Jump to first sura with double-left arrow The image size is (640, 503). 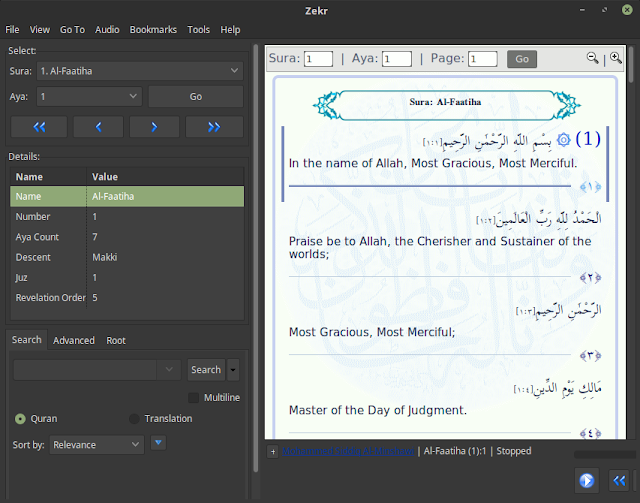coord(39,127)
